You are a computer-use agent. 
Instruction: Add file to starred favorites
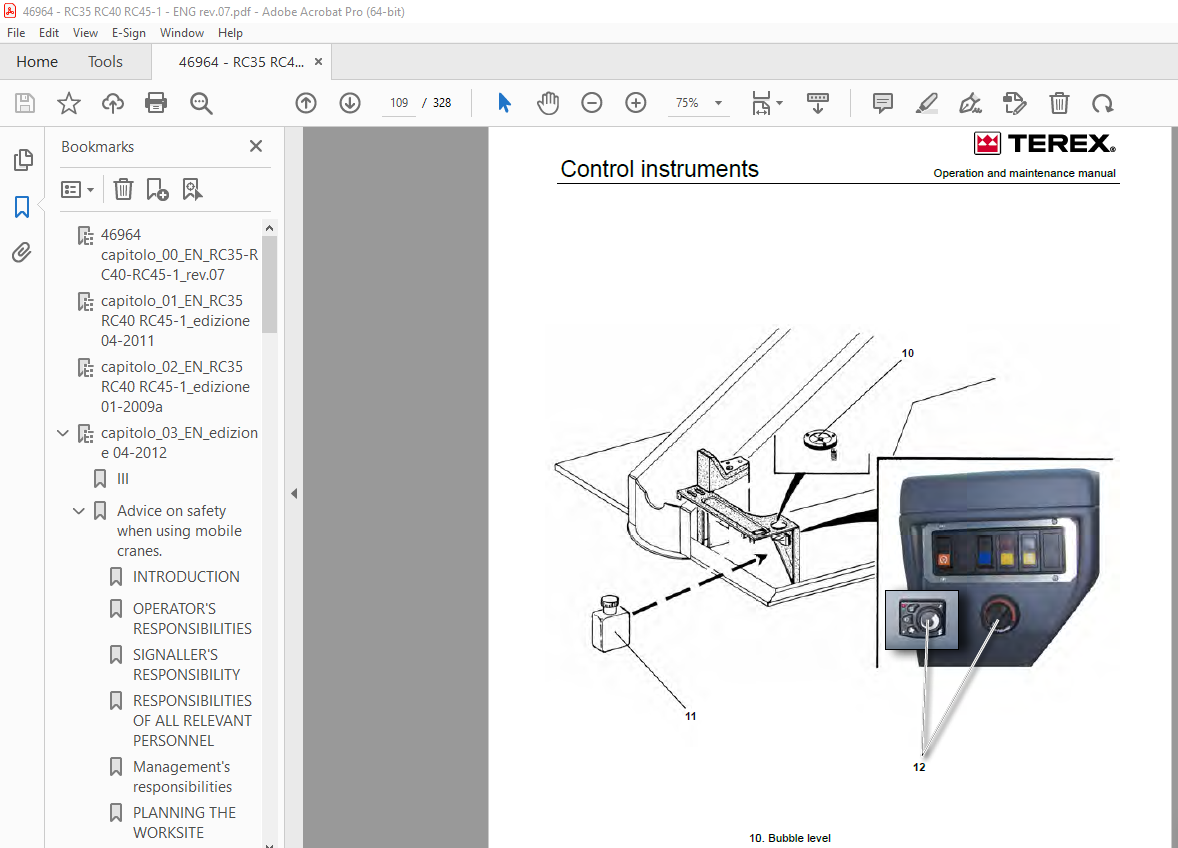[68, 103]
